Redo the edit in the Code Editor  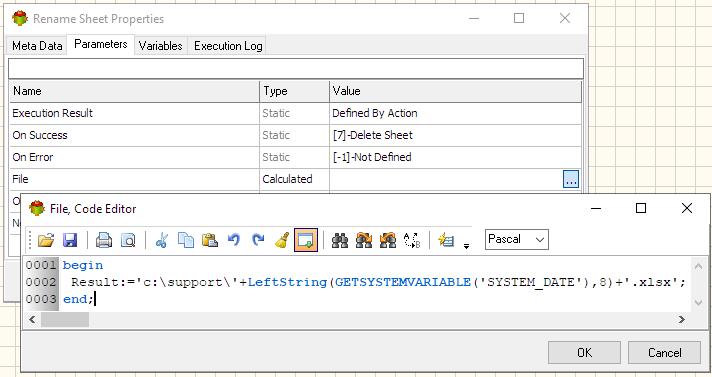click(x=258, y=240)
